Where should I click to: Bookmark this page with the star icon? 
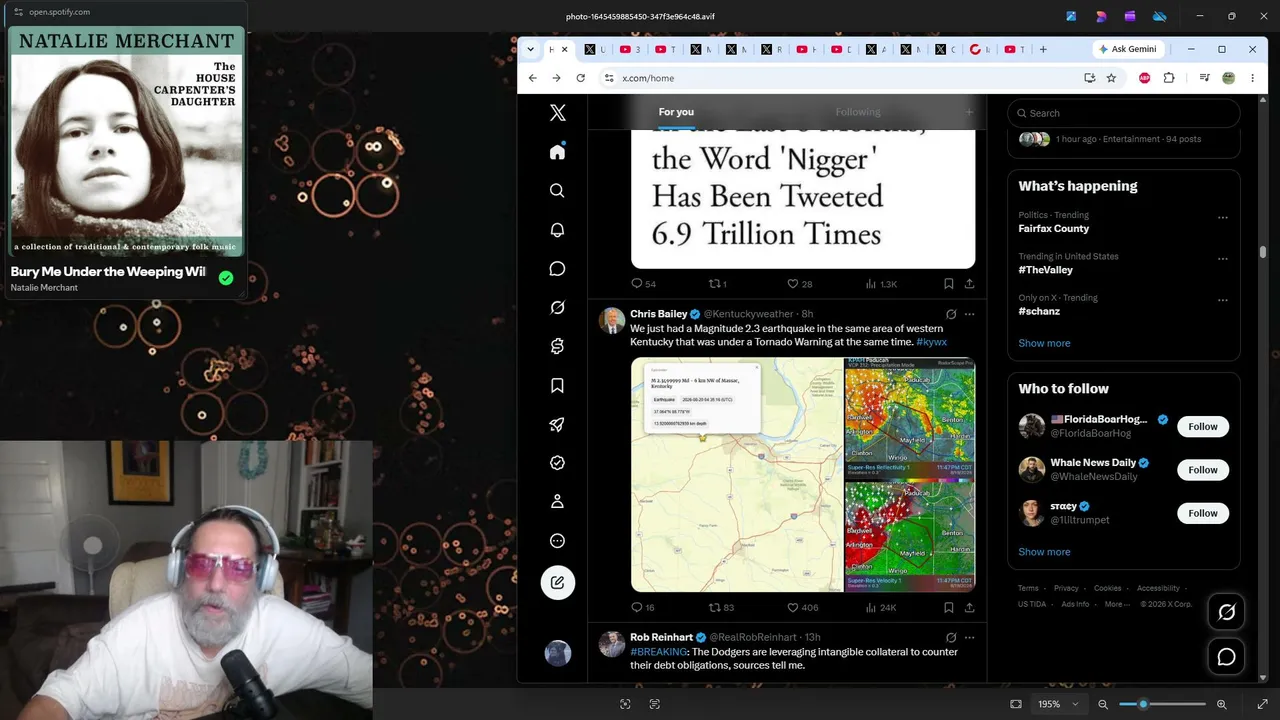[1111, 78]
